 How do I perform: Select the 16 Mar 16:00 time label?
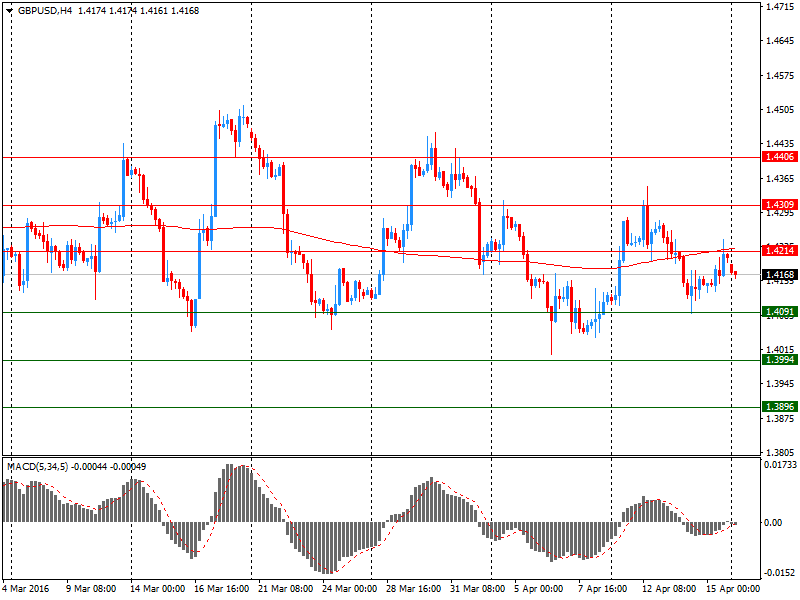click(221, 589)
